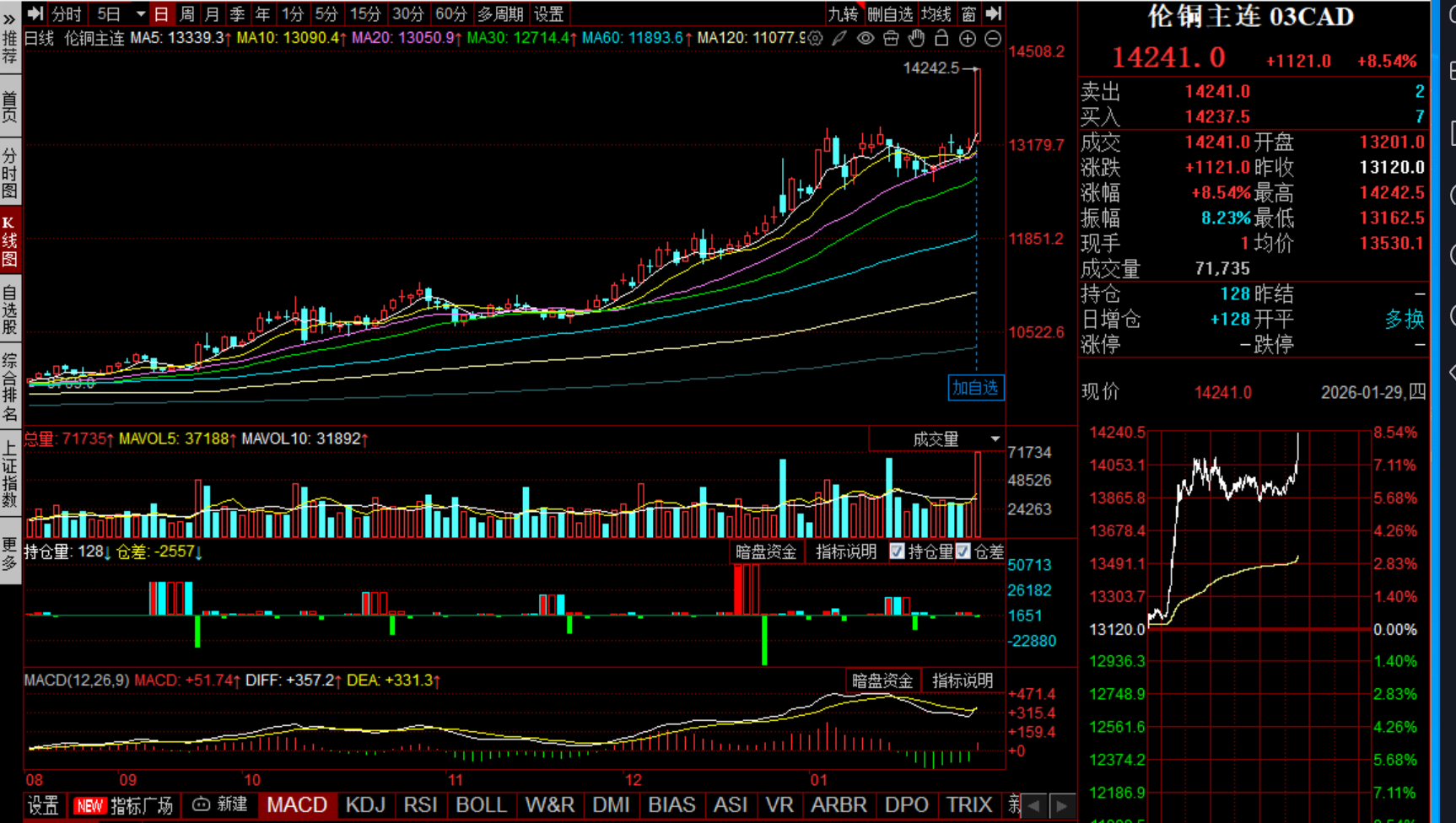Open the 5日 period dropdown arrow
The width and height of the screenshot is (1456, 823).
(x=140, y=14)
